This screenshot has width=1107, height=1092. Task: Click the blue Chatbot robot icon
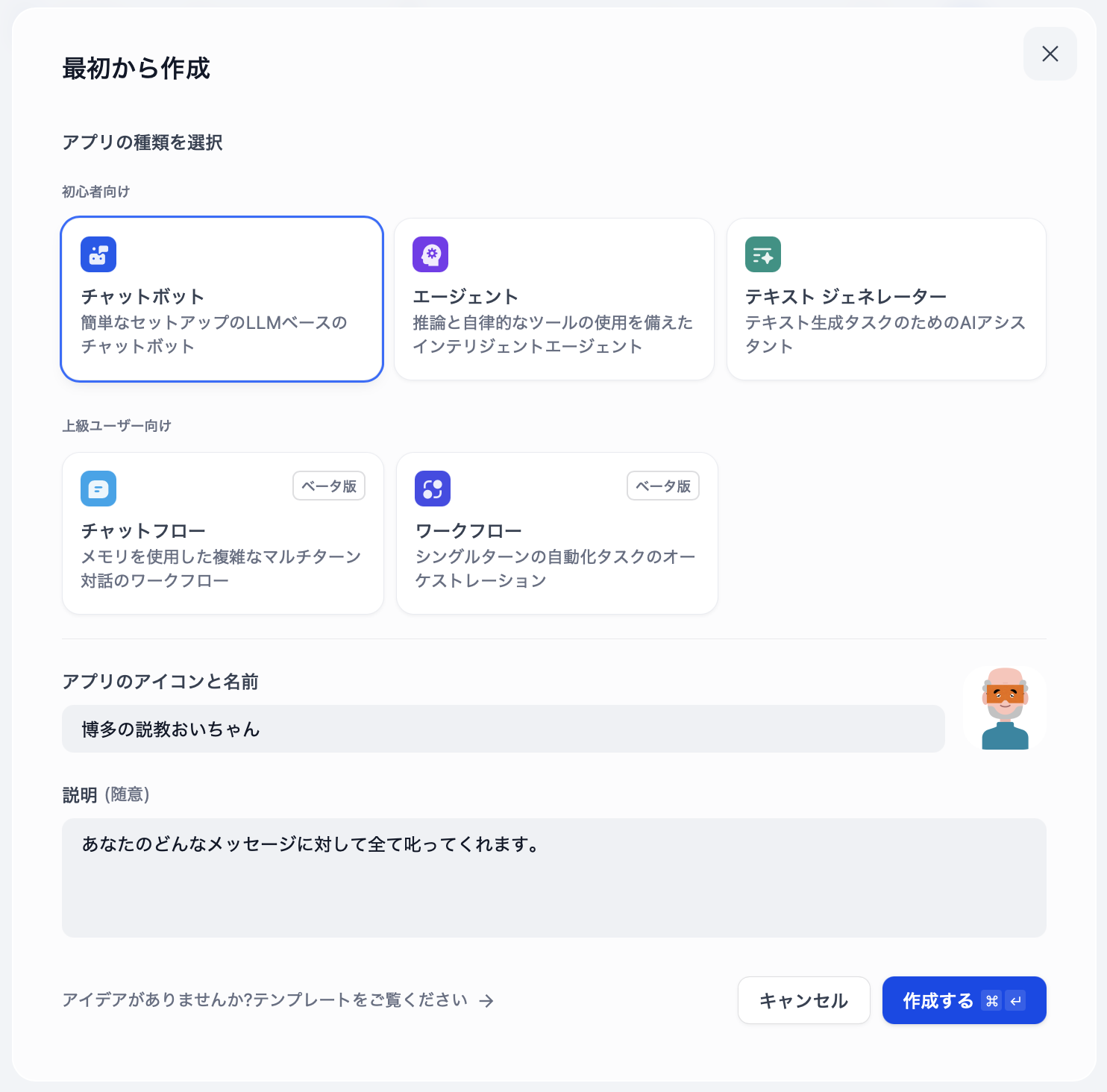tap(98, 254)
